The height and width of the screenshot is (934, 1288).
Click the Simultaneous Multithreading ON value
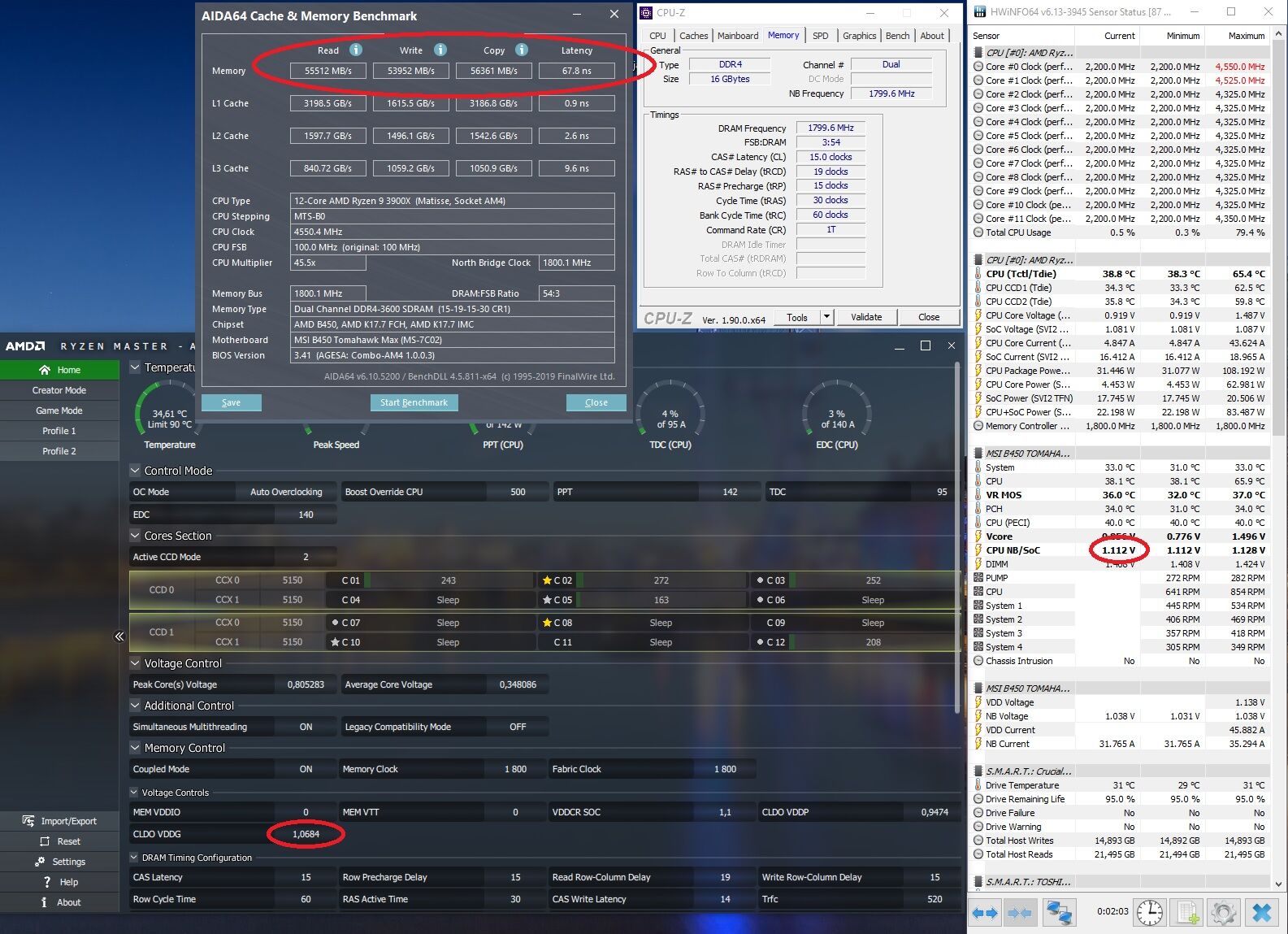[306, 727]
